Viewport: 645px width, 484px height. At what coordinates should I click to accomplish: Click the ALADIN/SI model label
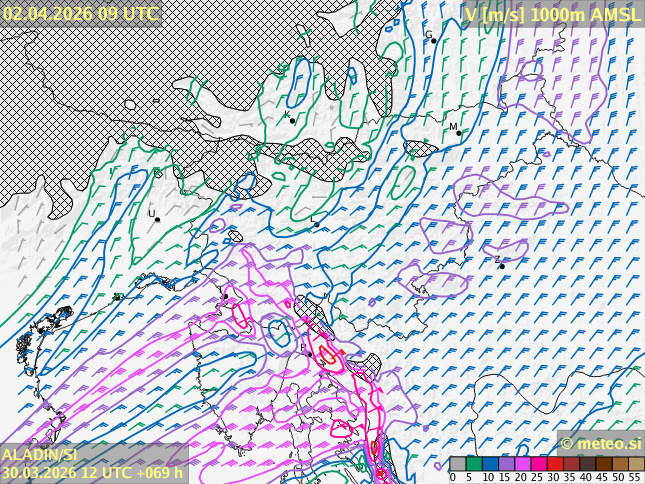click(x=40, y=454)
